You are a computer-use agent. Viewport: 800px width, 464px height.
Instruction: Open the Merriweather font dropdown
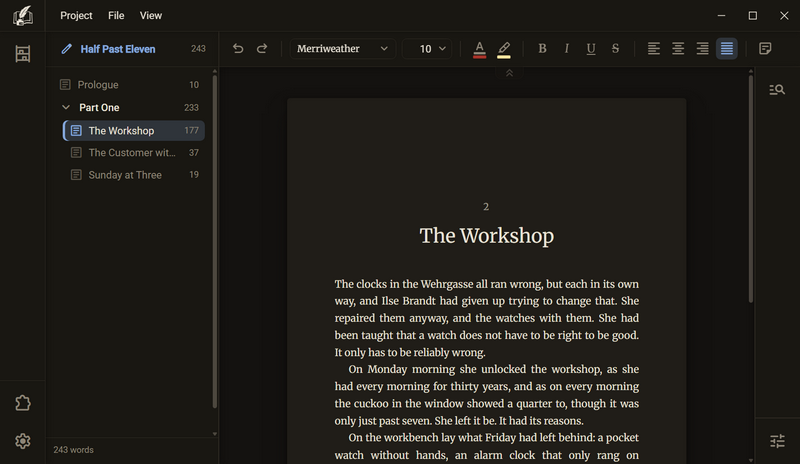coord(343,48)
